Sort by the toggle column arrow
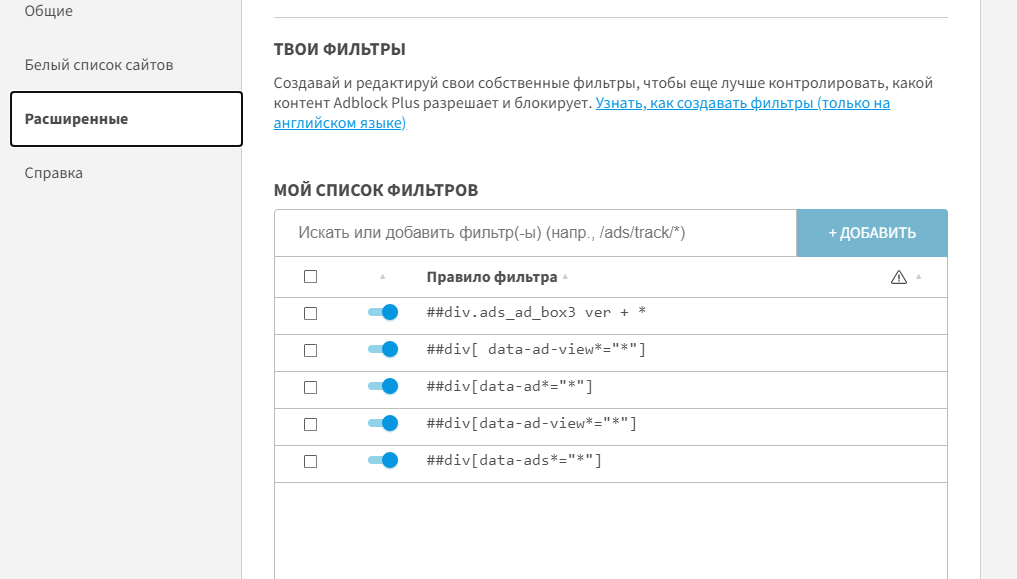Viewport: 1017px width, 579px height. [382, 277]
